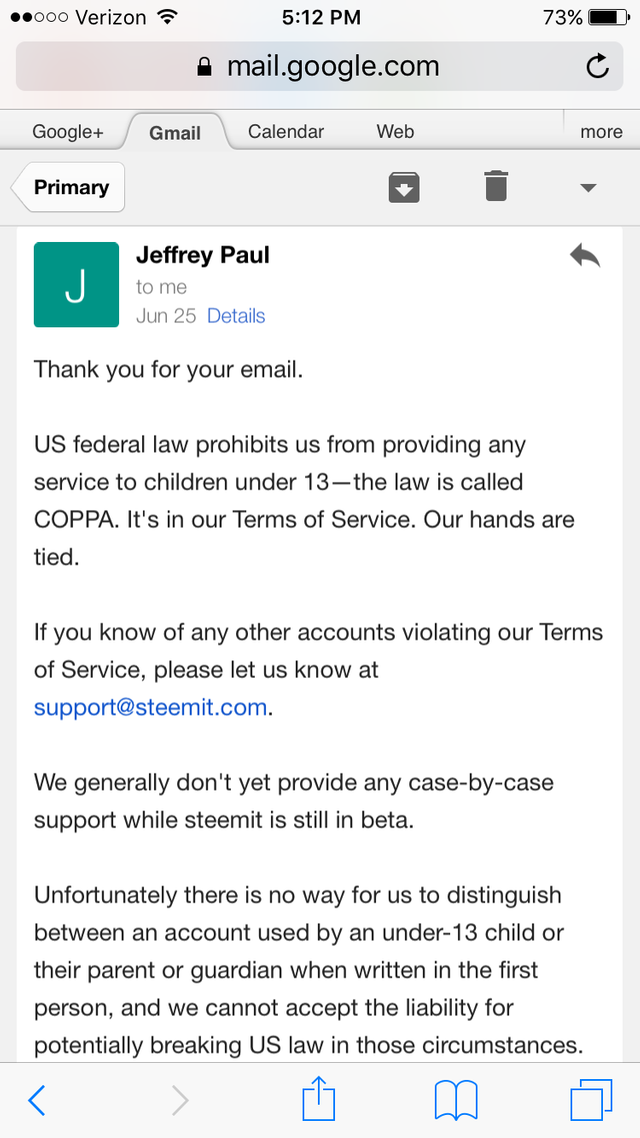Open the "more" apps menu
640x1138 pixels.
click(601, 132)
